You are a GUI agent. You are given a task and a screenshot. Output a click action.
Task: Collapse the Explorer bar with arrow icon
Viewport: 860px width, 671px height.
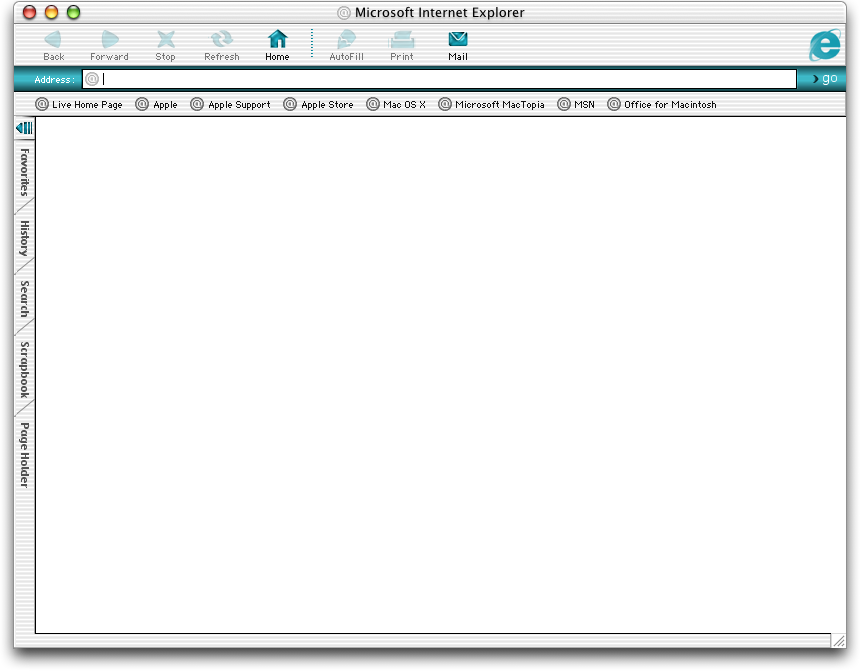[24, 128]
